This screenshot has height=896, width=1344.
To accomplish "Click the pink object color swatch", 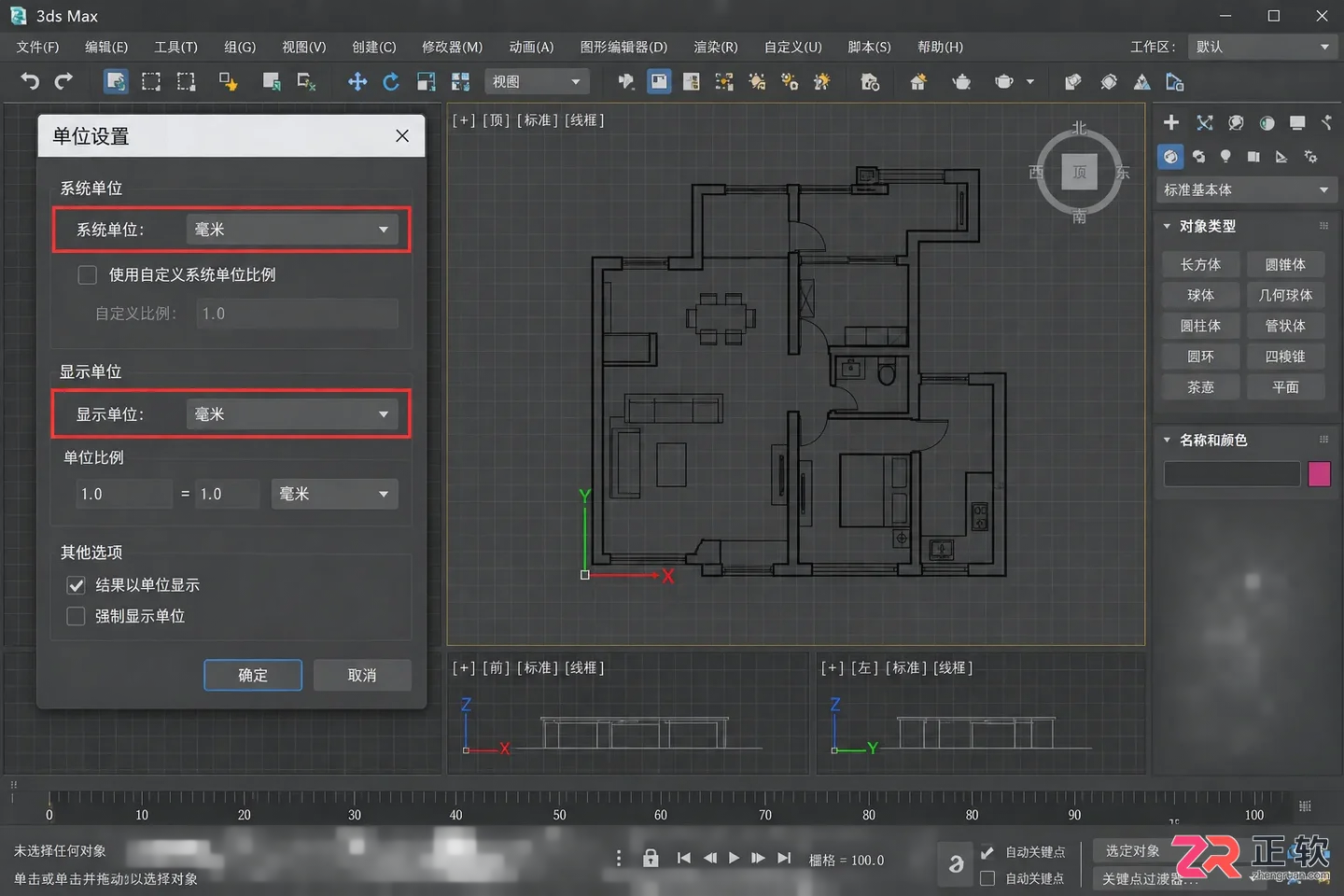I will 1319,474.
